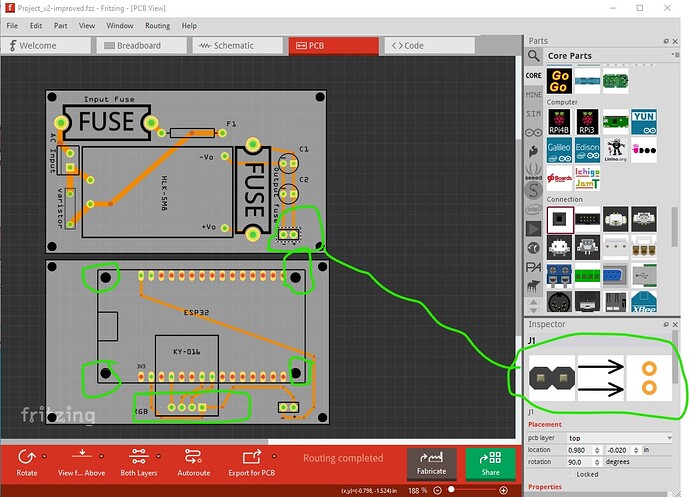Image resolution: width=689 pixels, height=497 pixels.
Task: Open the PA parts bin
Action: (533, 267)
